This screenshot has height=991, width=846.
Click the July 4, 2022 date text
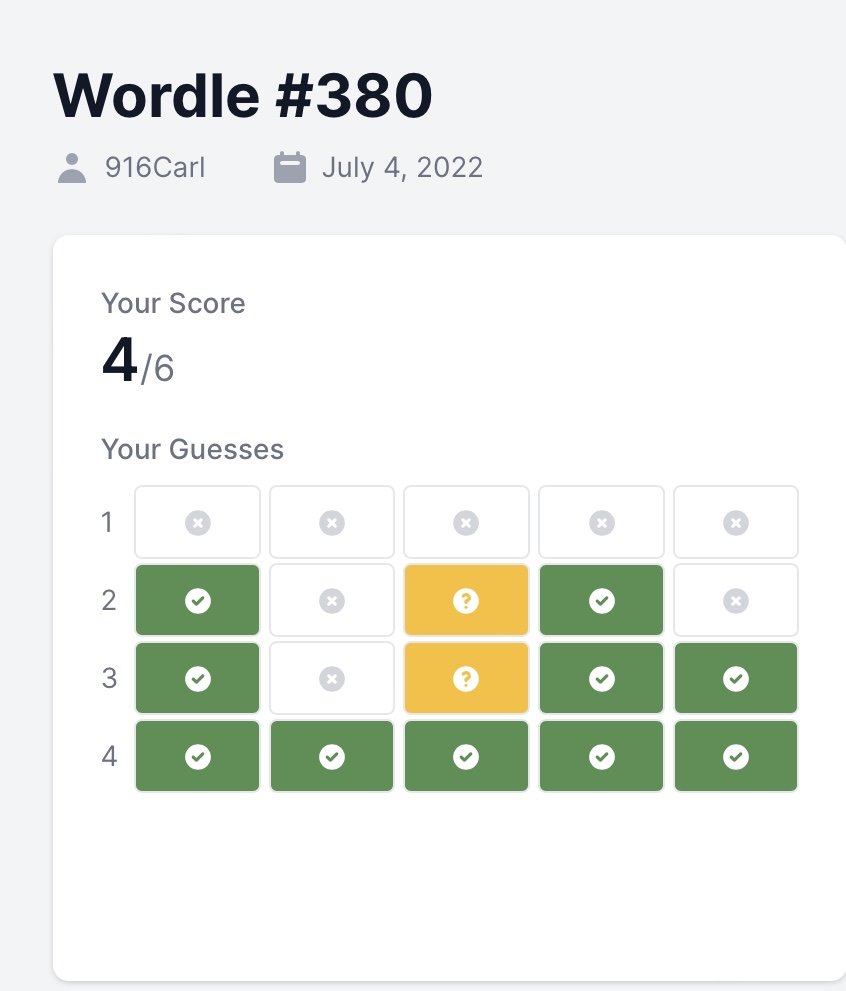click(402, 168)
